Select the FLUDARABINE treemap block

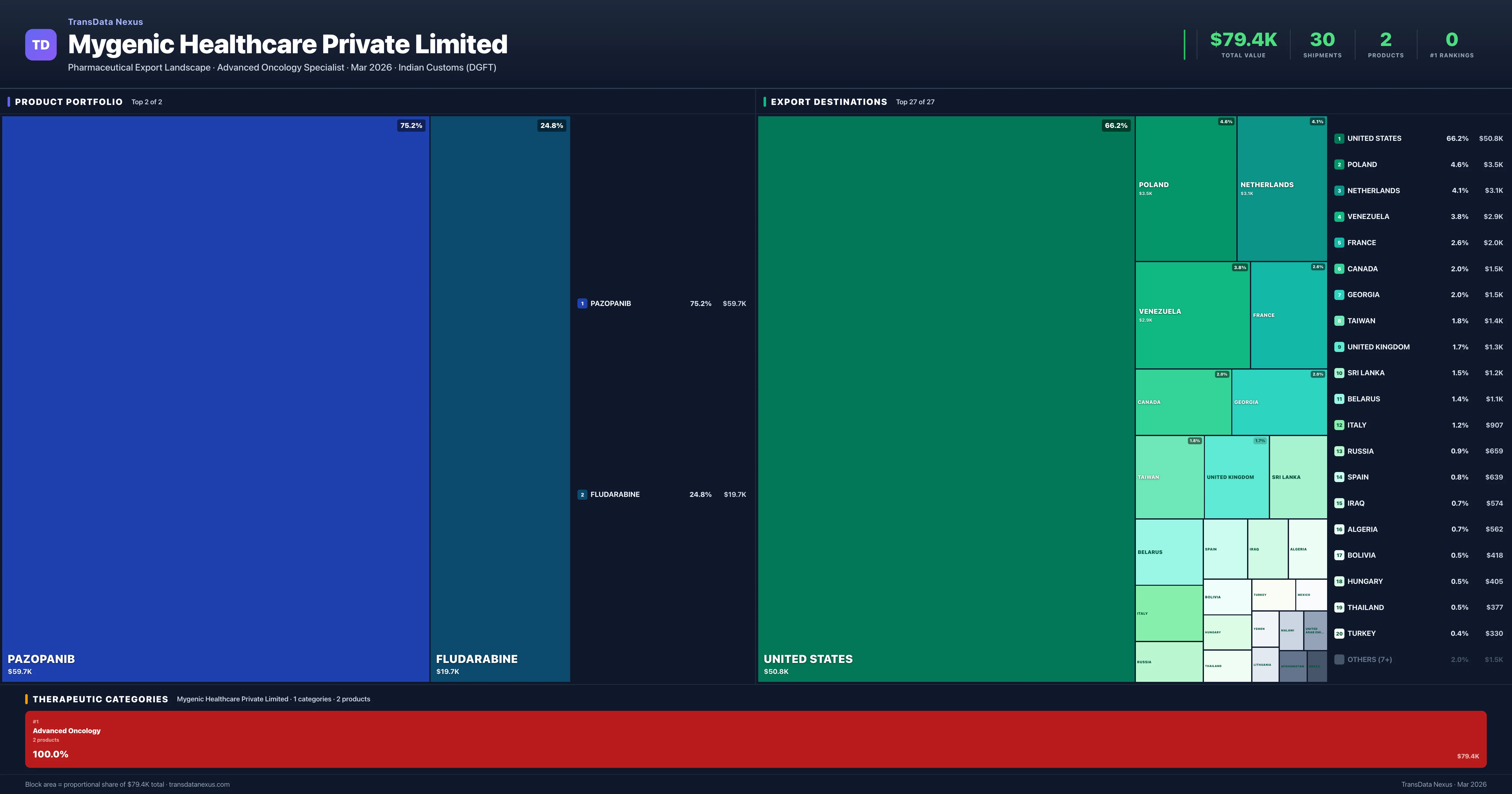click(500, 398)
